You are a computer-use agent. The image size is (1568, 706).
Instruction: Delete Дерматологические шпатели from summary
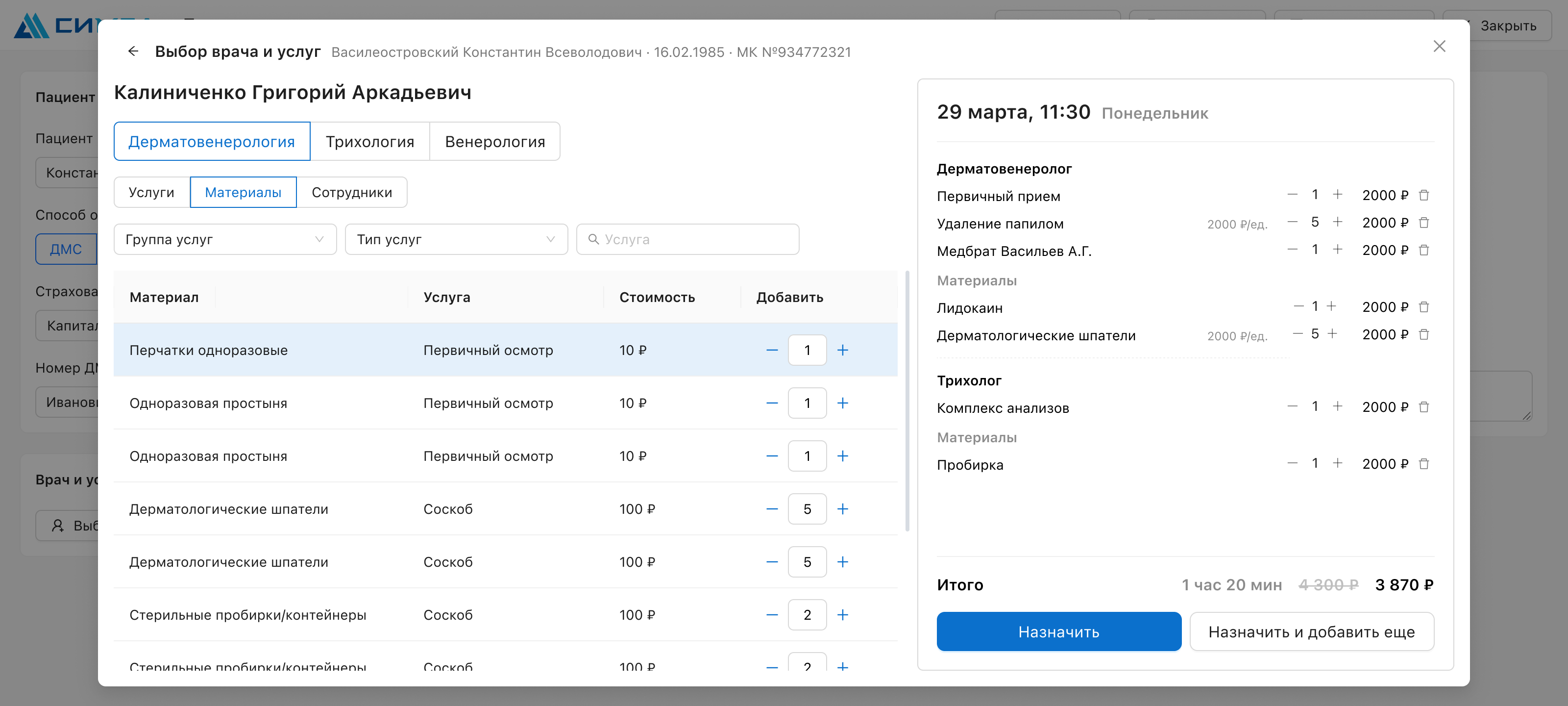coord(1424,334)
